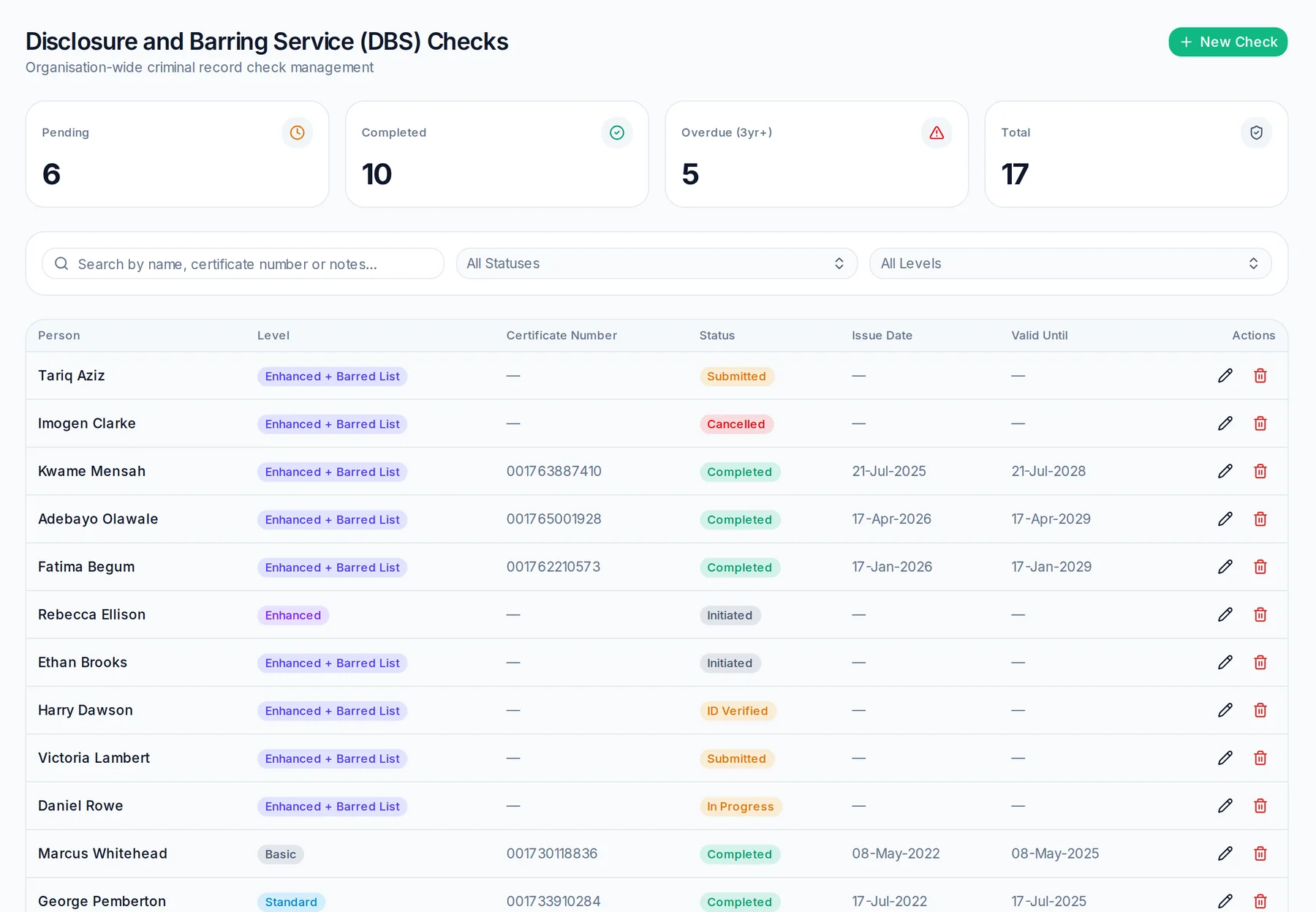
Task: Open the All Statuses dropdown
Action: pyautogui.click(x=657, y=263)
